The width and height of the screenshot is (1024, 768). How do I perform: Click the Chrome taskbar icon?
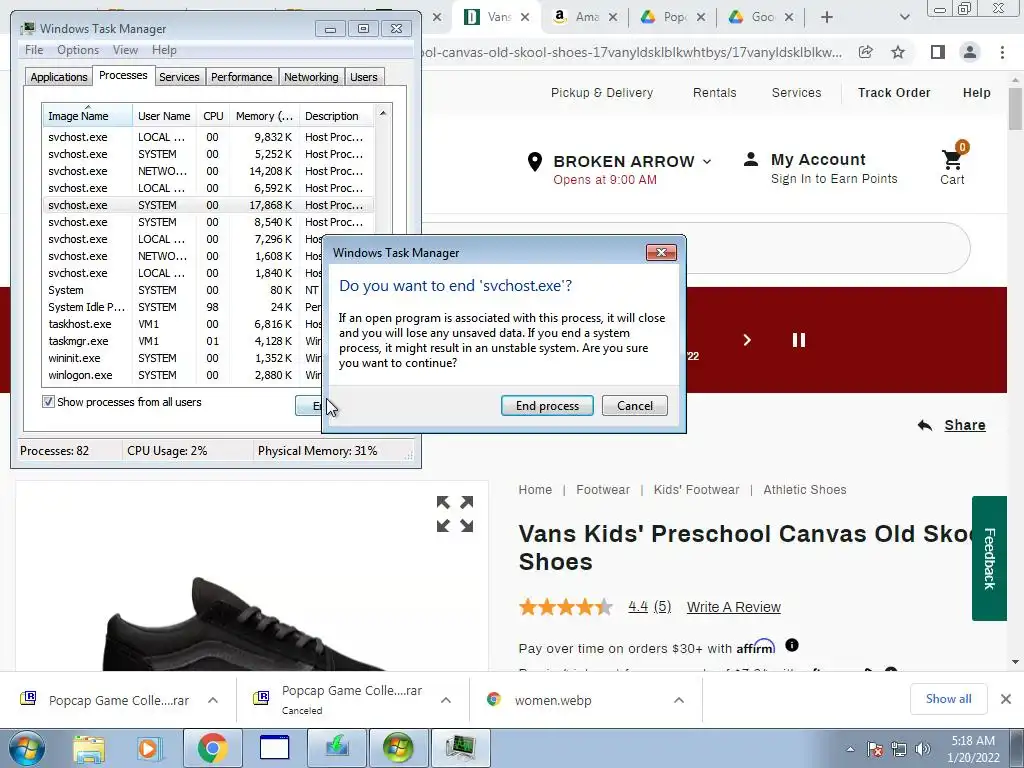pos(212,748)
